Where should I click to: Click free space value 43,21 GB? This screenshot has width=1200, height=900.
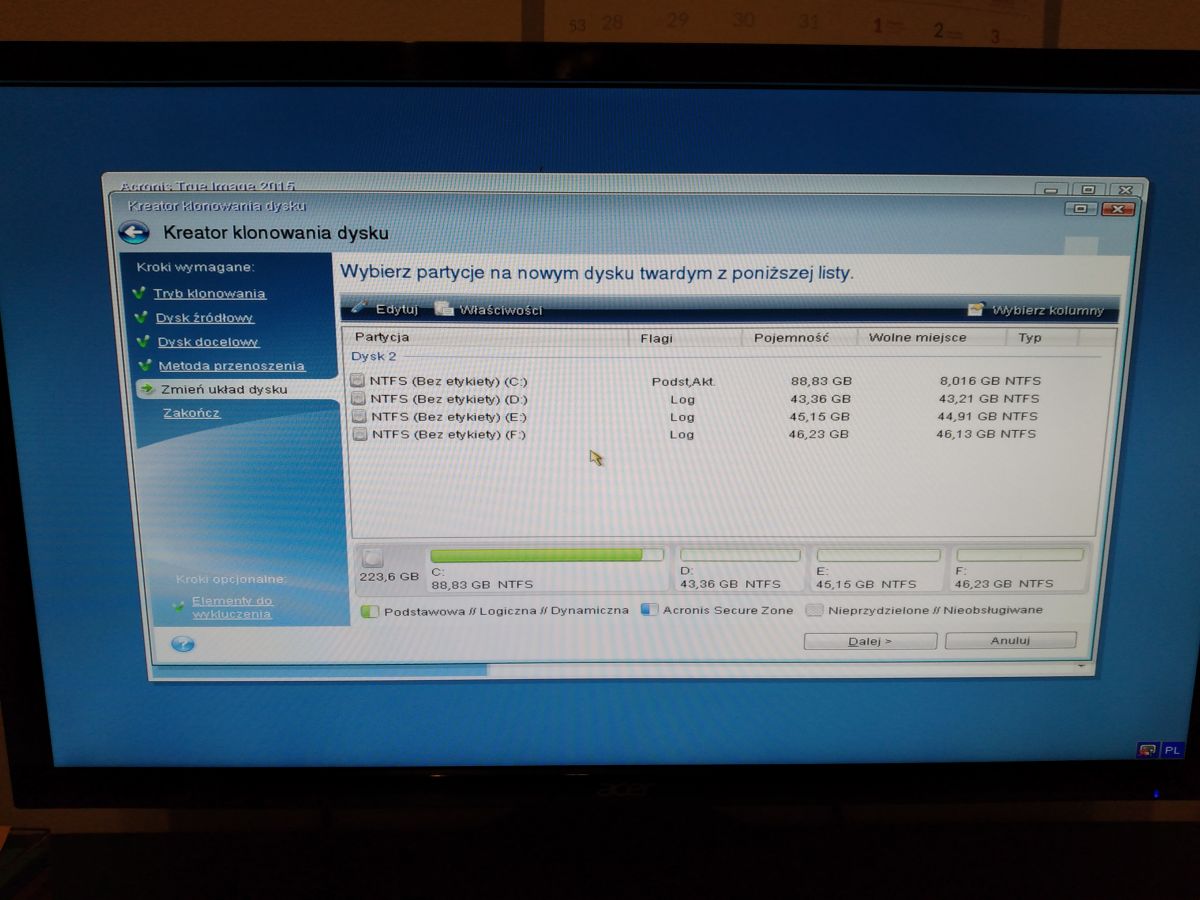point(968,399)
